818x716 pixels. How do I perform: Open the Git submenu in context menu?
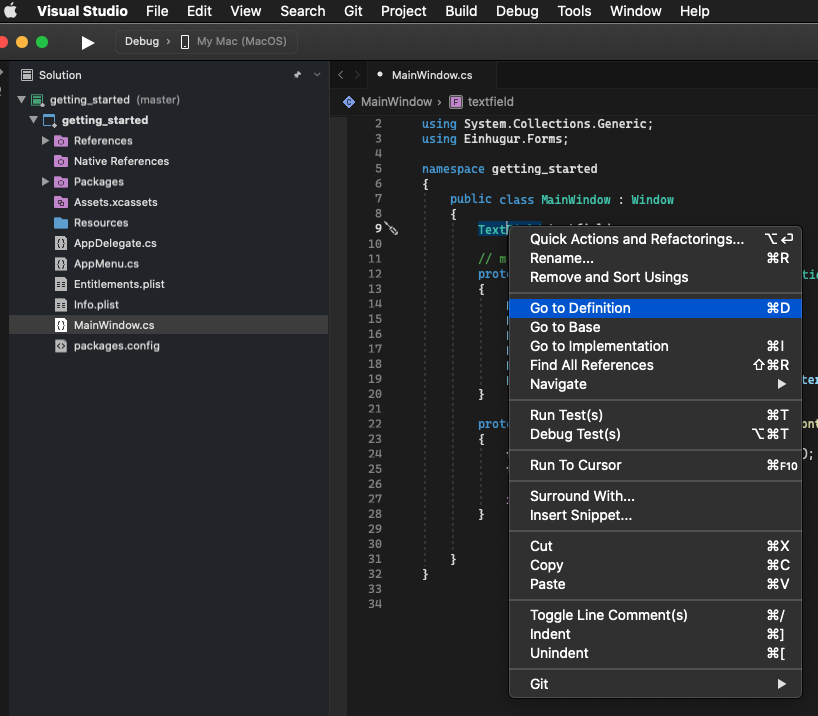point(655,684)
